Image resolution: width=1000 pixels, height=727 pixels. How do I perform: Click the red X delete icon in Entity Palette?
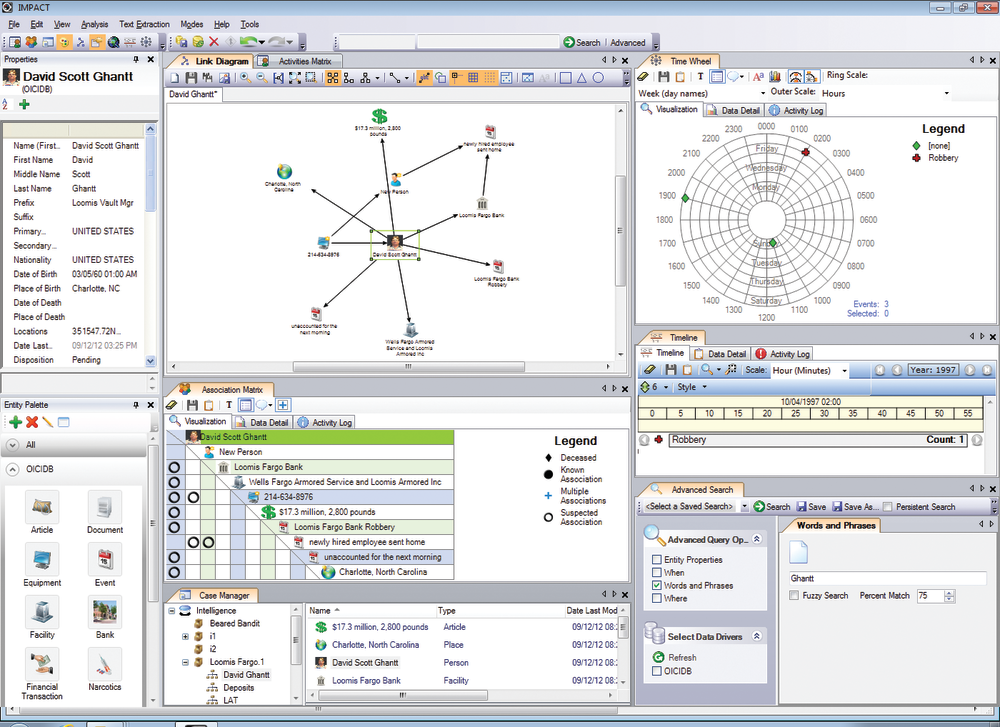click(x=32, y=423)
